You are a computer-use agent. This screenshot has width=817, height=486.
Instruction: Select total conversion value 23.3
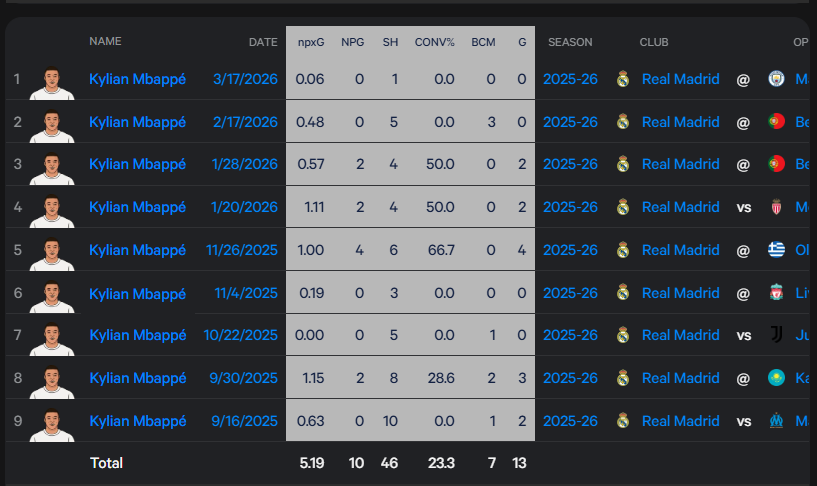point(441,463)
